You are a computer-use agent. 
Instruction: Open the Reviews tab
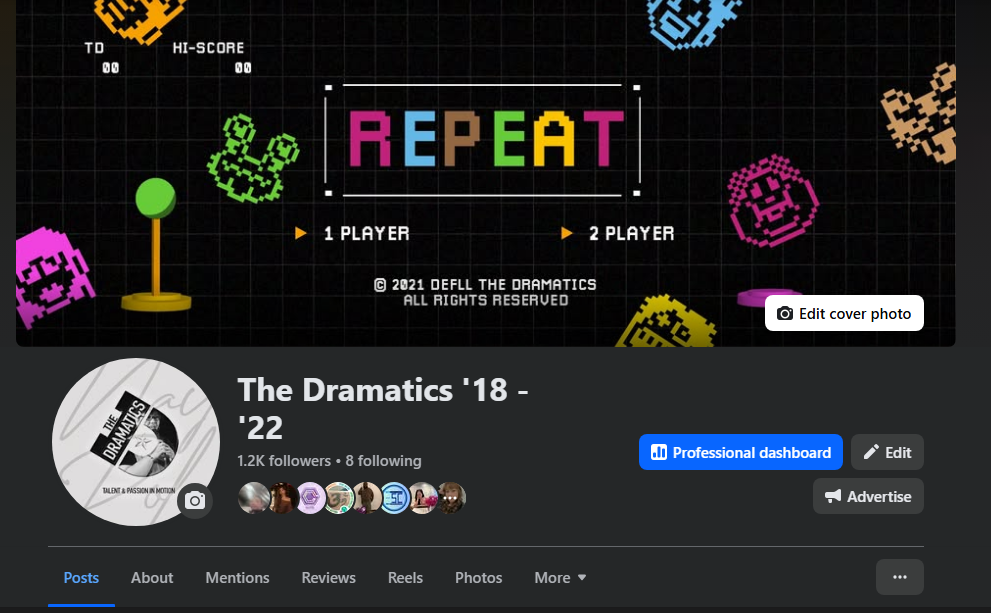[328, 578]
